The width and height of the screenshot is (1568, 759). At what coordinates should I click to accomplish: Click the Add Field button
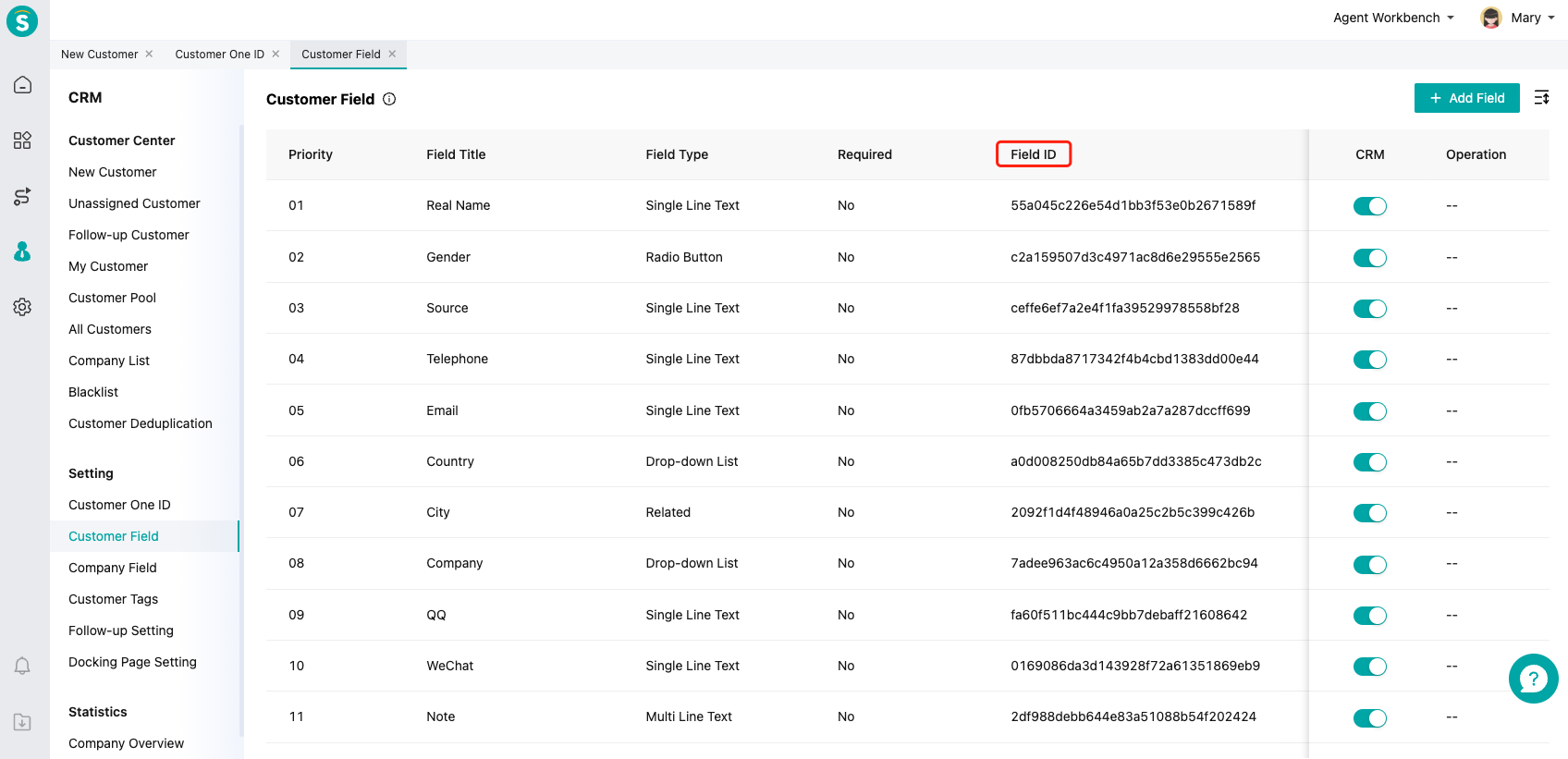1466,98
